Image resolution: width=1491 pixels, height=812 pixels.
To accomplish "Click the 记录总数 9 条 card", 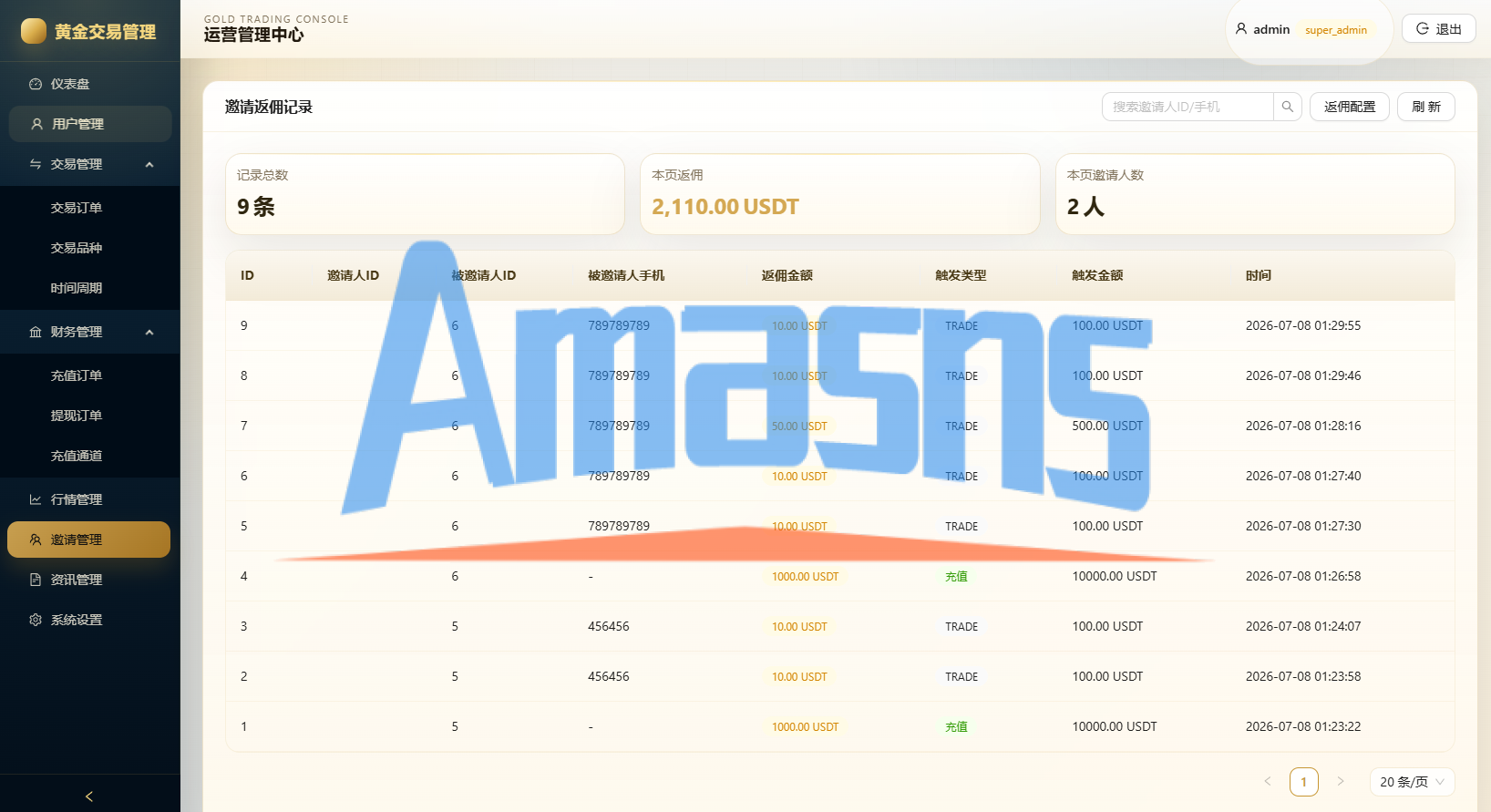I will pyautogui.click(x=425, y=194).
